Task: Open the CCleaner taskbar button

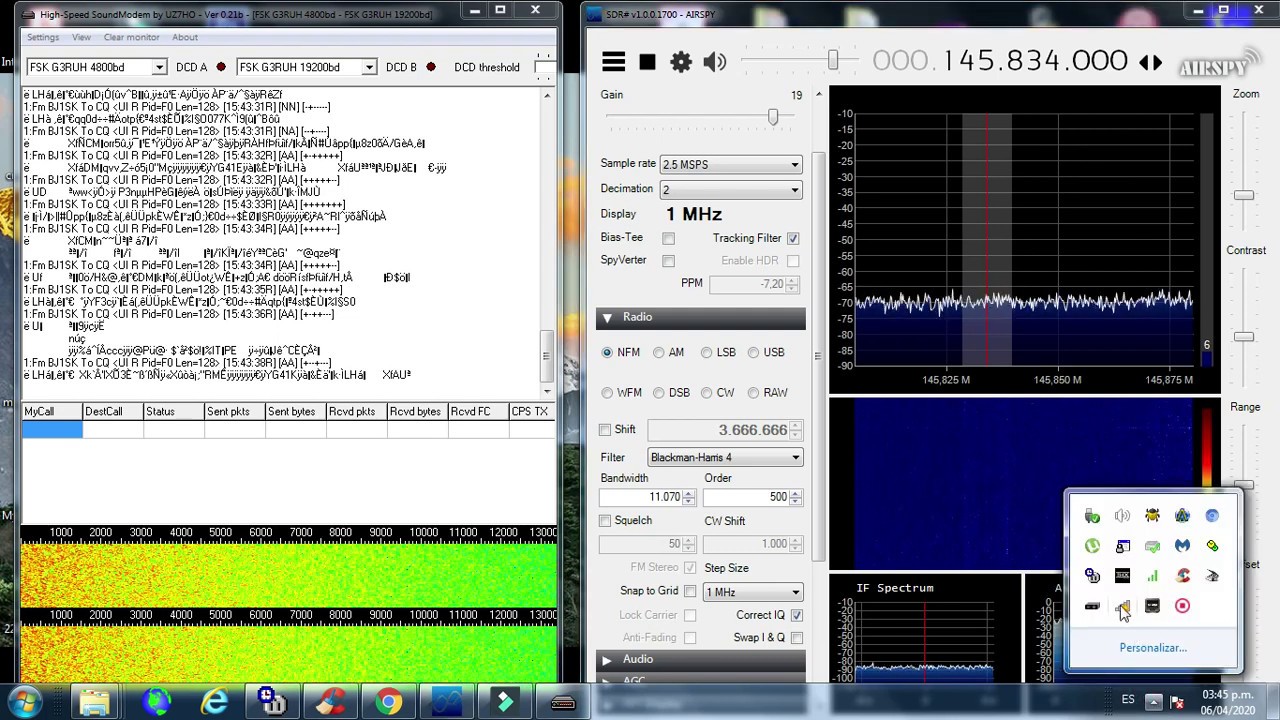Action: coord(331,702)
